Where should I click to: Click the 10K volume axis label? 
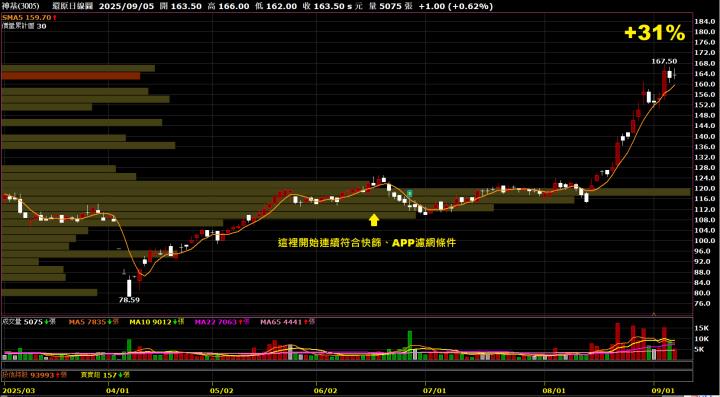702,339
